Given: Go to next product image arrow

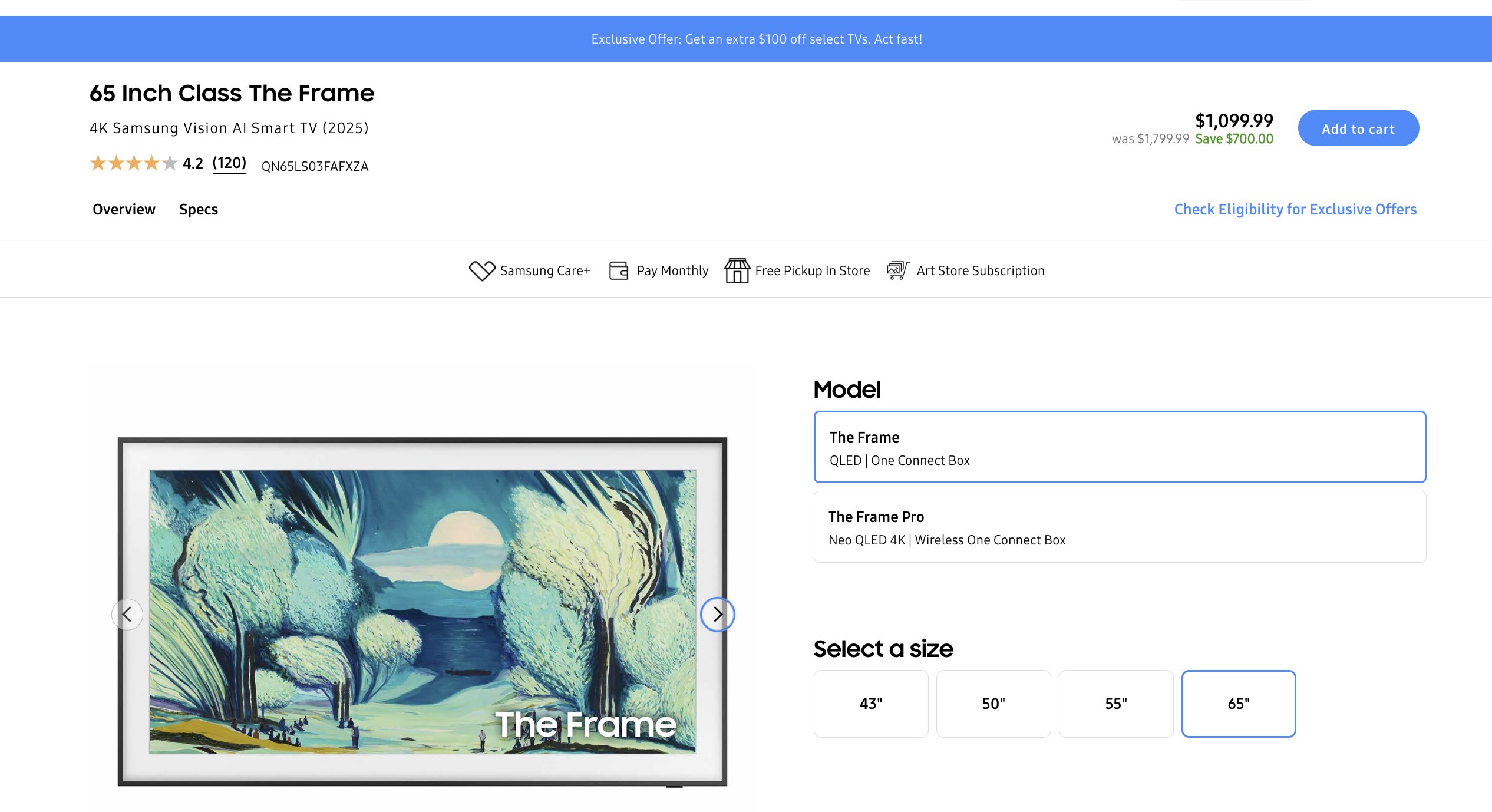Looking at the screenshot, I should click(717, 615).
